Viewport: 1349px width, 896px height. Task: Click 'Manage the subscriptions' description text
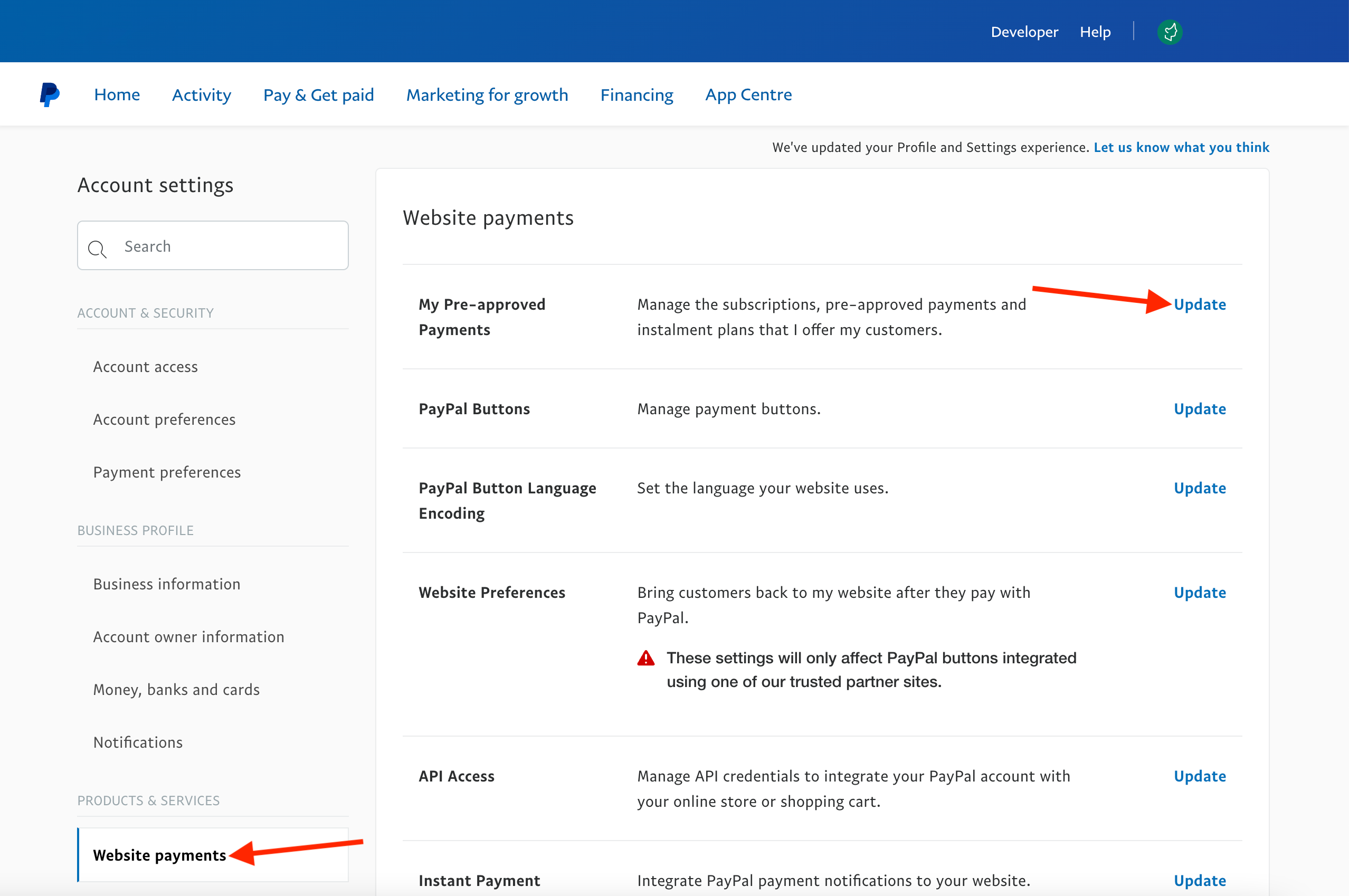point(831,317)
